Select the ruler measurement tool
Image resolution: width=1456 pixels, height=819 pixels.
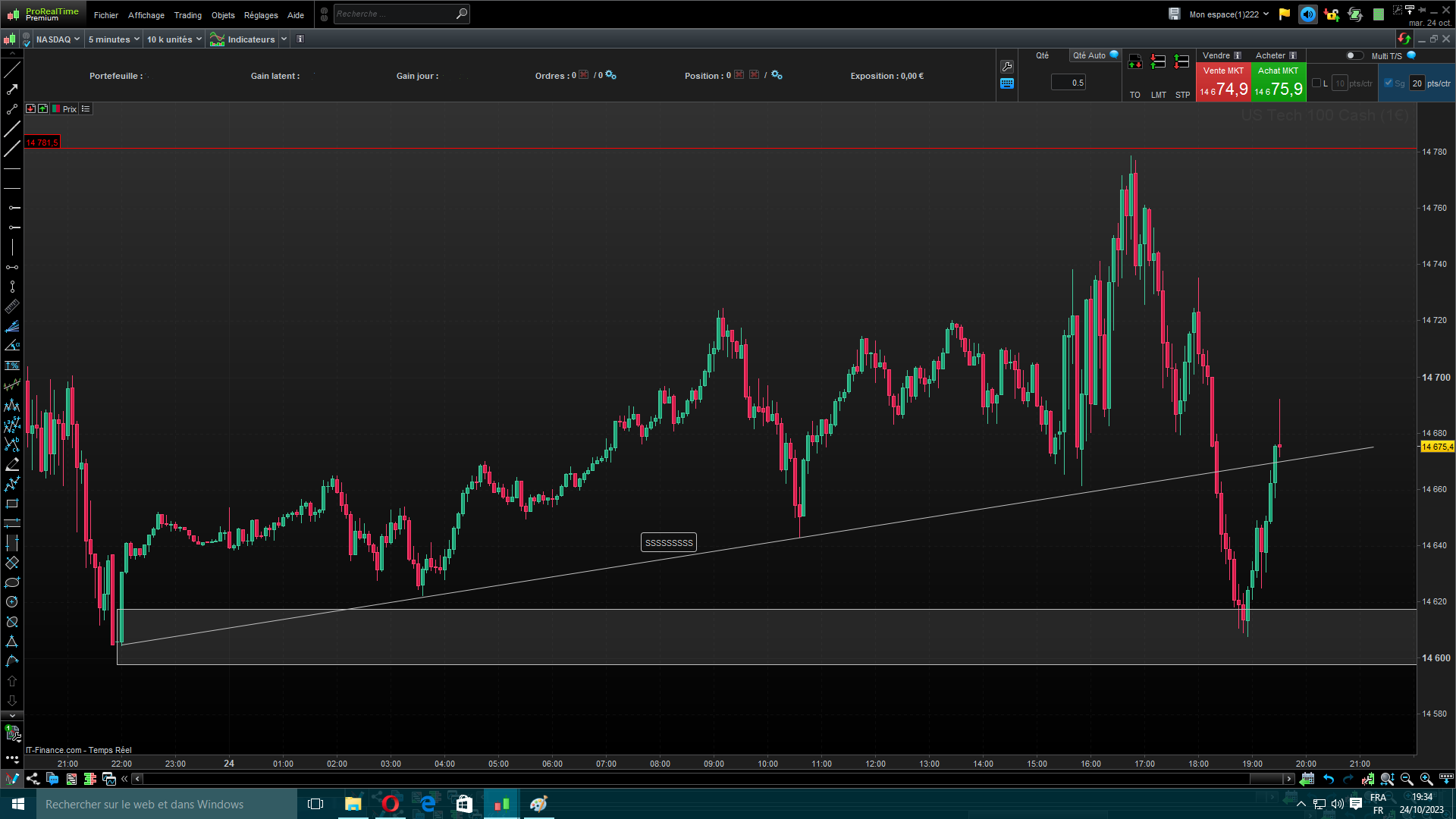coord(12,306)
